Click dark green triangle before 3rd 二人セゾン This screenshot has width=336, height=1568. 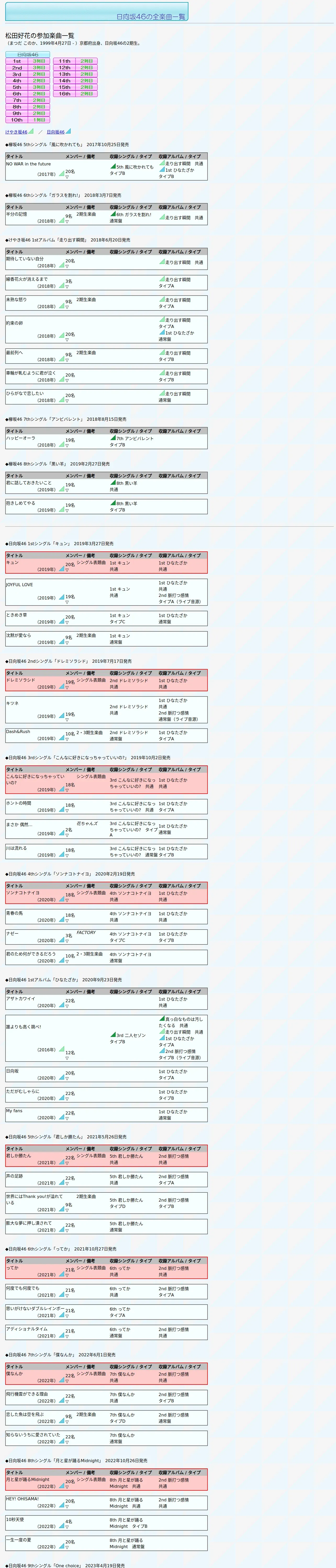tap(113, 1034)
